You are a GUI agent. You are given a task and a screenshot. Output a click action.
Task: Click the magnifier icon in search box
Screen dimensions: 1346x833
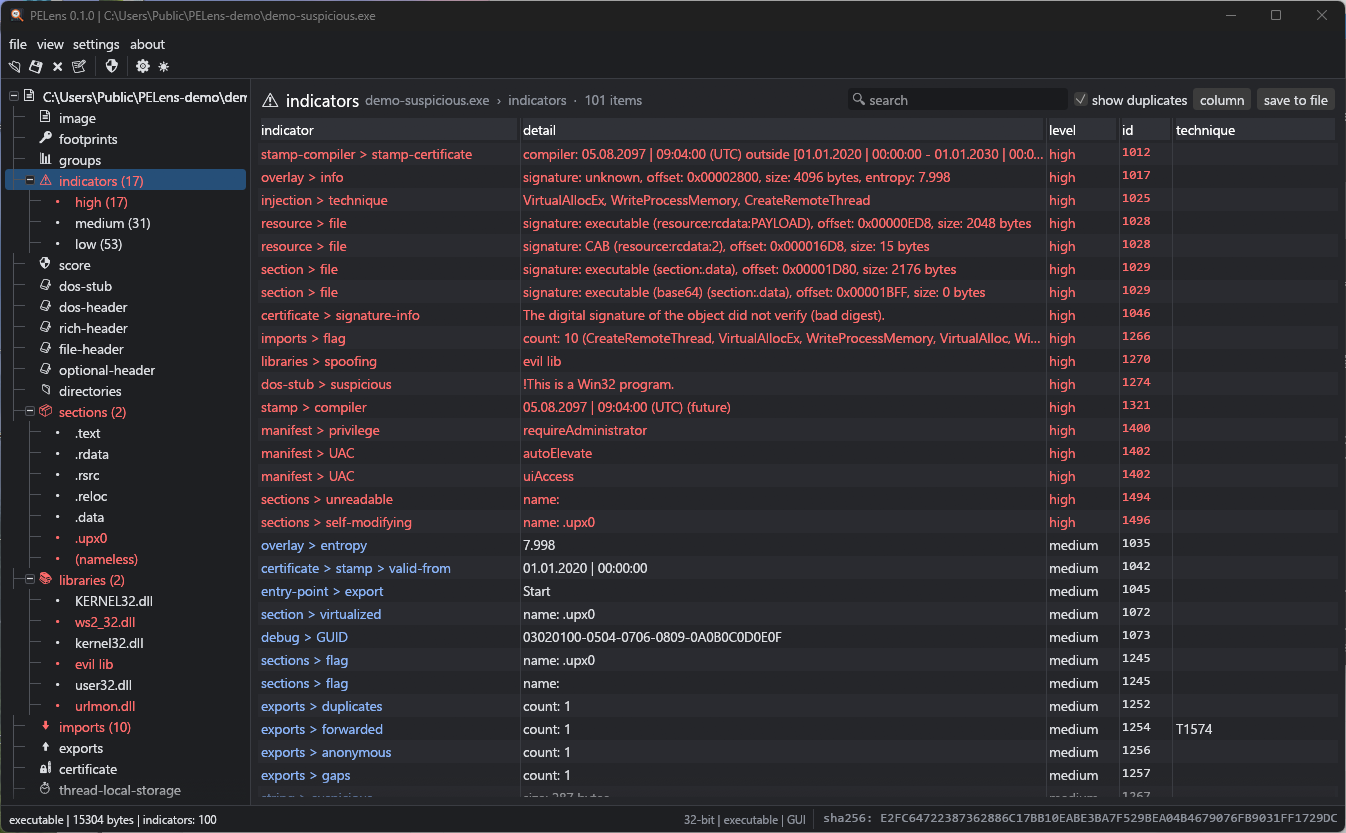coord(858,99)
